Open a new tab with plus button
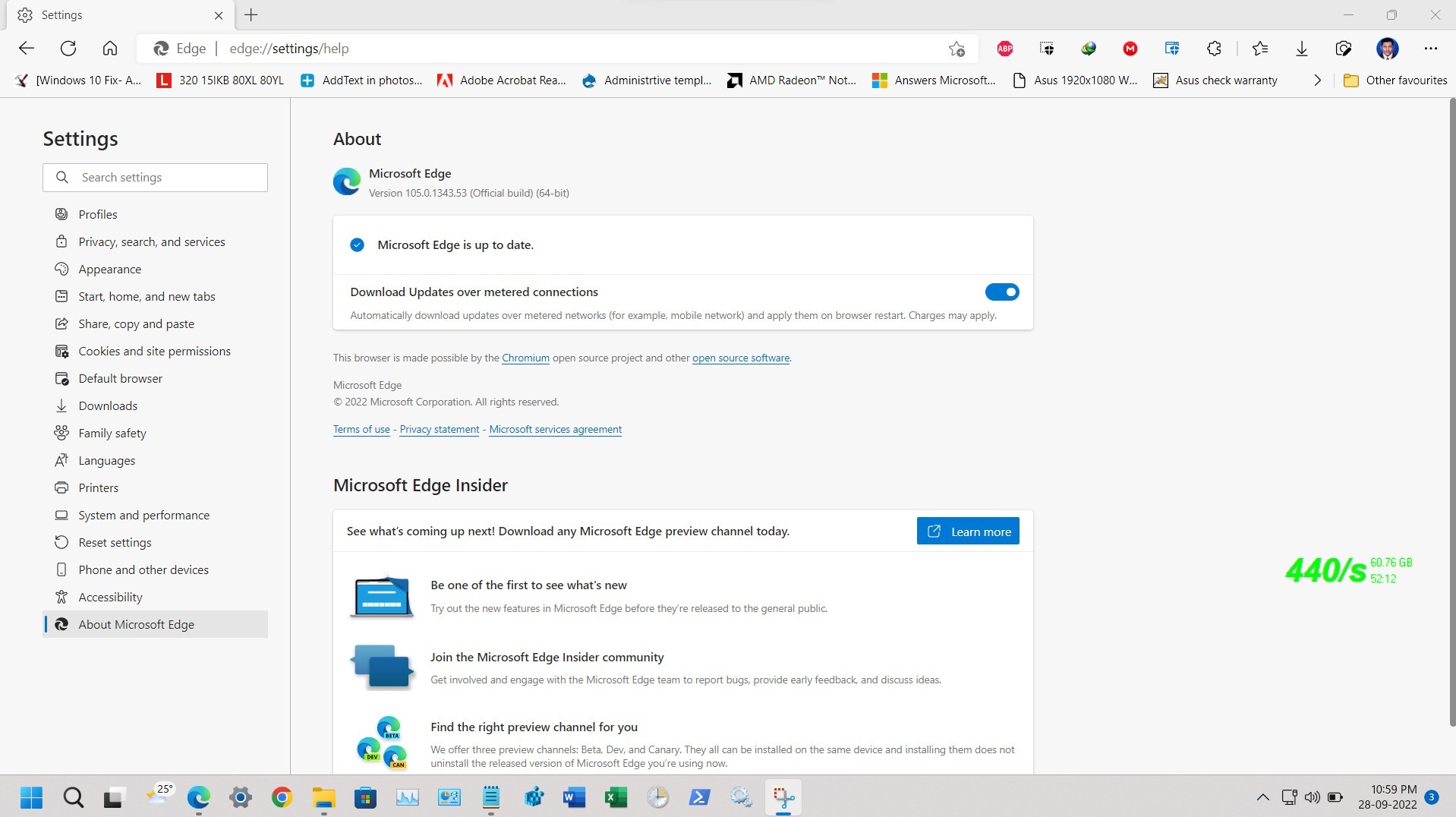 (x=251, y=14)
